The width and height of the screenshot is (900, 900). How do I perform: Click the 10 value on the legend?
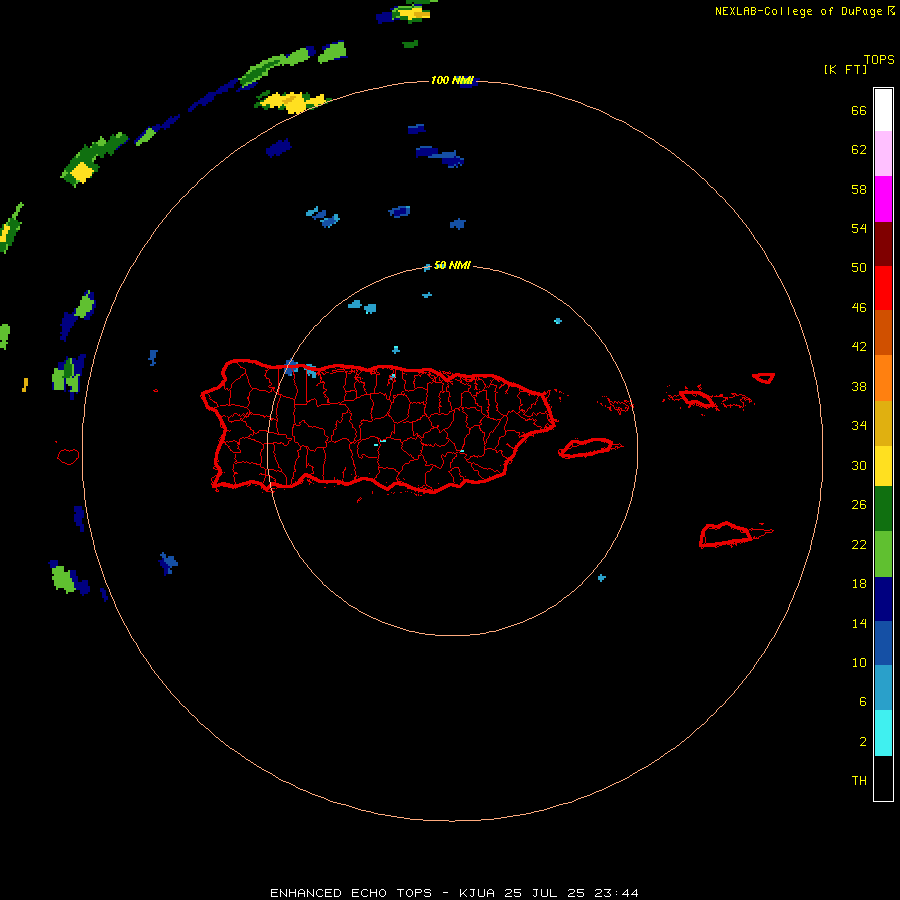pos(859,662)
